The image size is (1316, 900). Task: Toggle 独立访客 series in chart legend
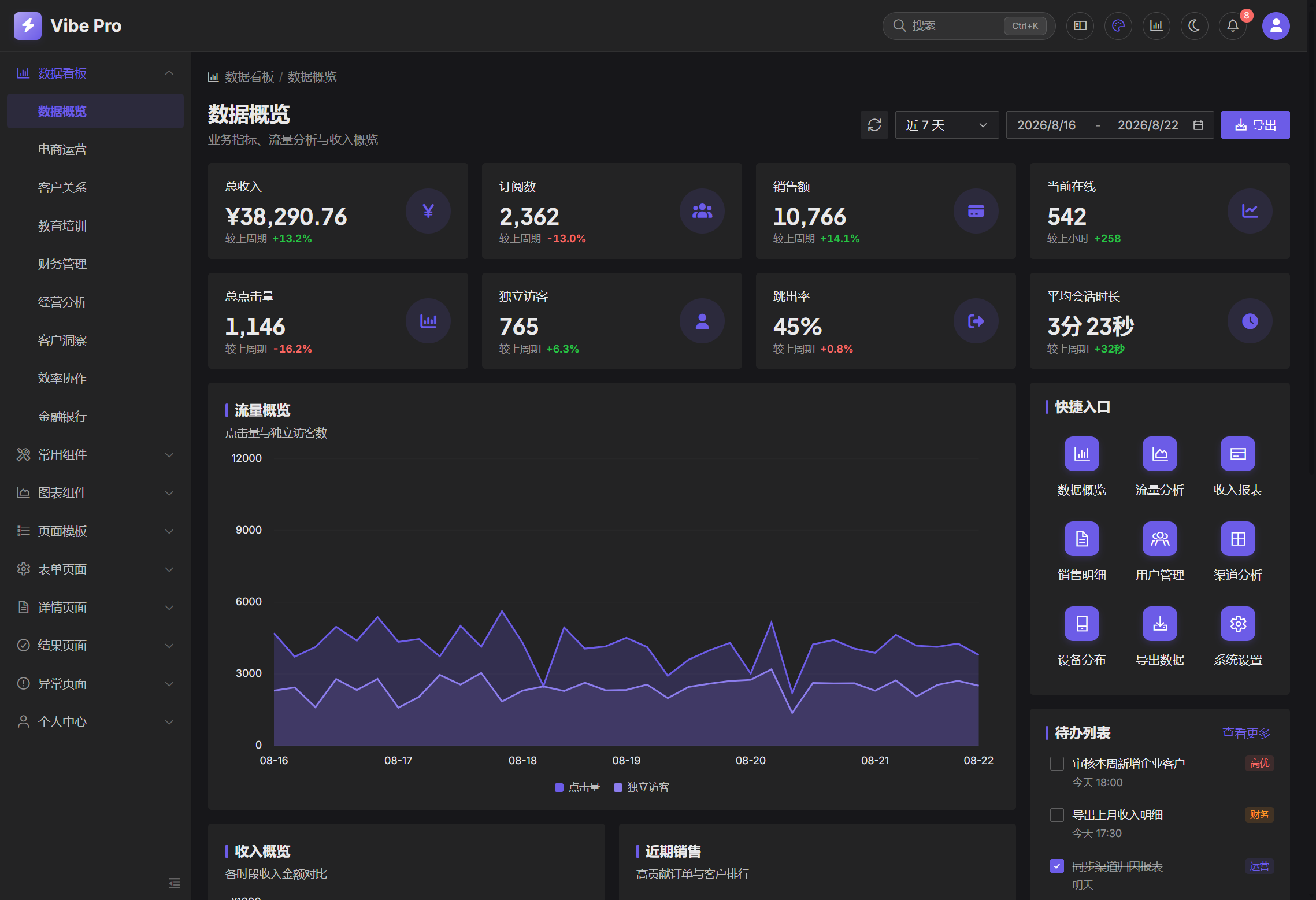pos(641,787)
